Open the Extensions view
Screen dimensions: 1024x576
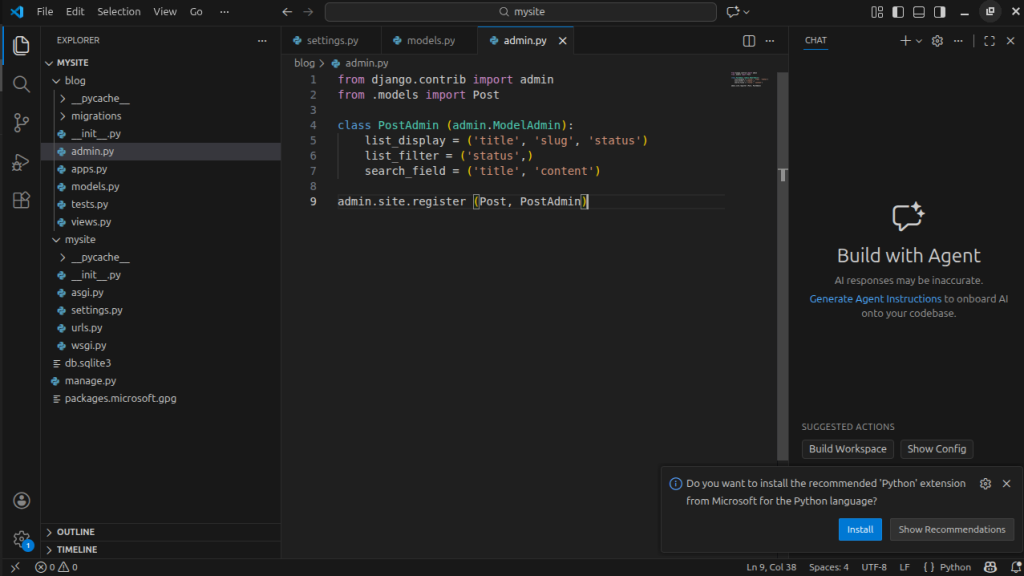click(x=20, y=201)
